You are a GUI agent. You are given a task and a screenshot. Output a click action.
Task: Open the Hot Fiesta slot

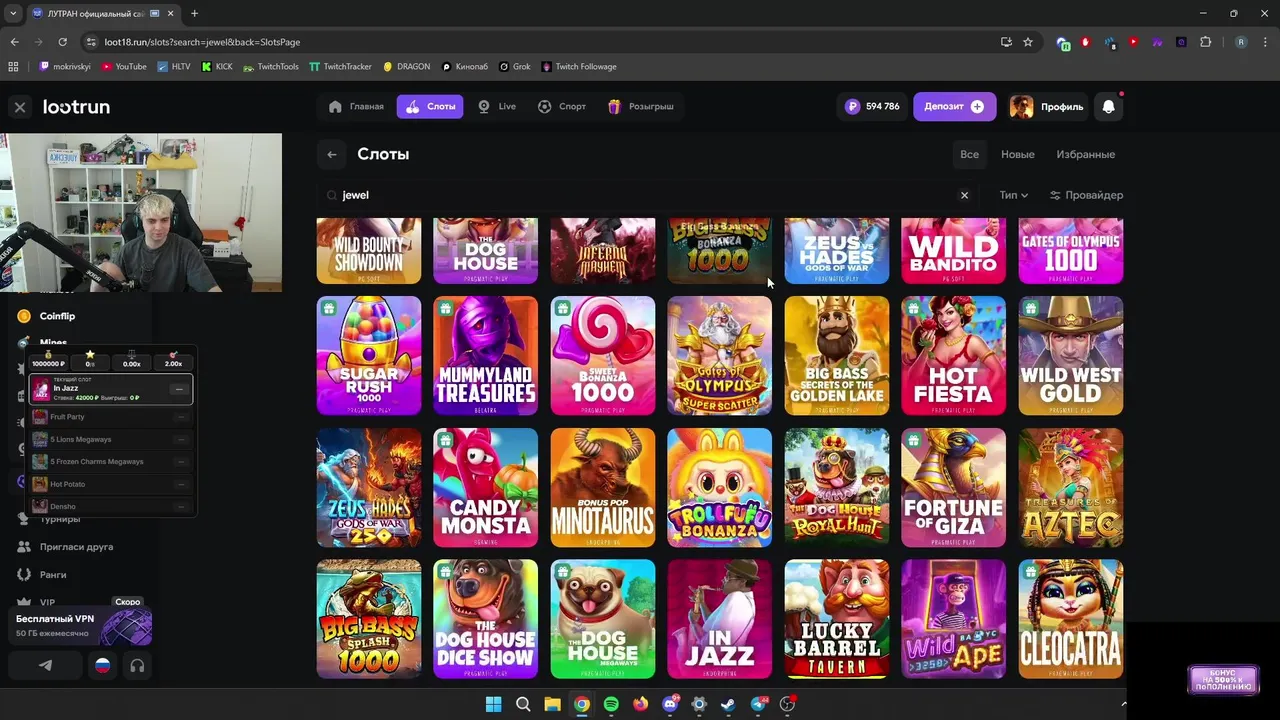tap(954, 355)
